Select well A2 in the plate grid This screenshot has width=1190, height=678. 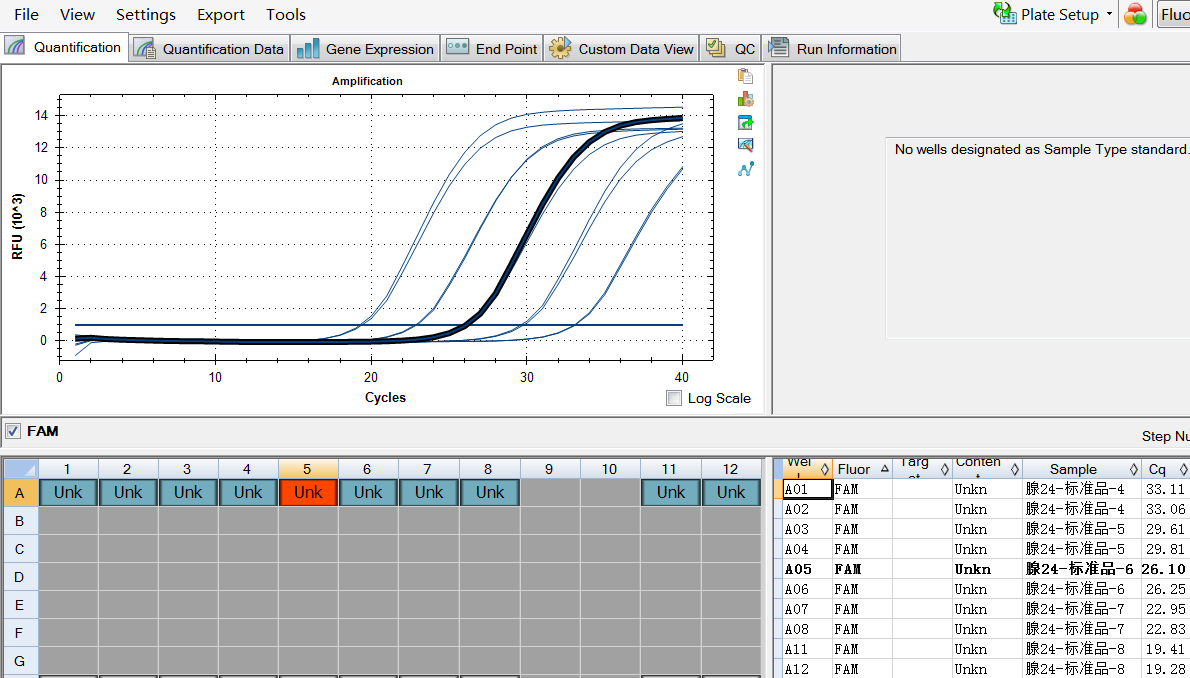coord(128,493)
